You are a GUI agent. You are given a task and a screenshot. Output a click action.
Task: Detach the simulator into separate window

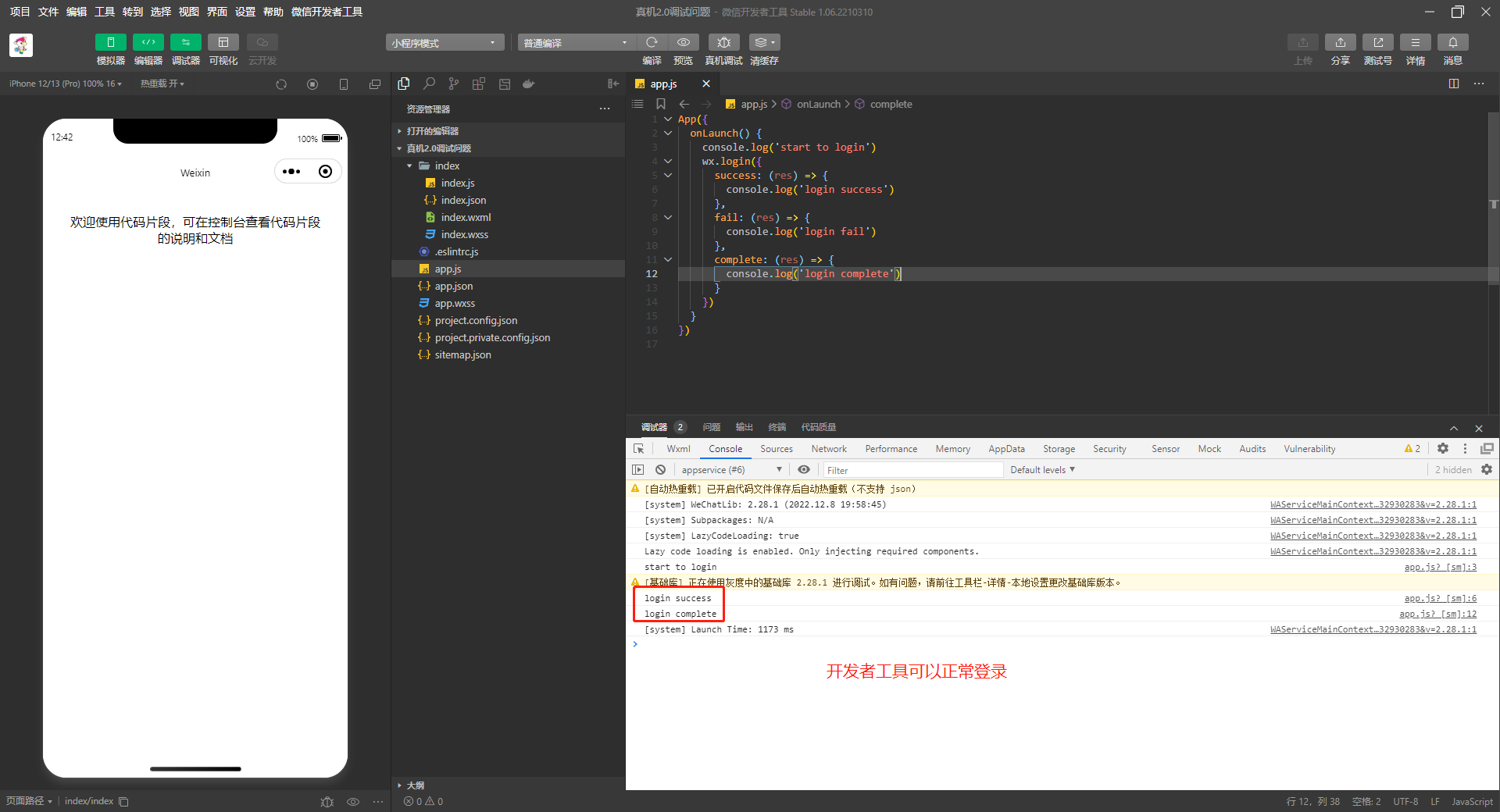click(x=375, y=84)
